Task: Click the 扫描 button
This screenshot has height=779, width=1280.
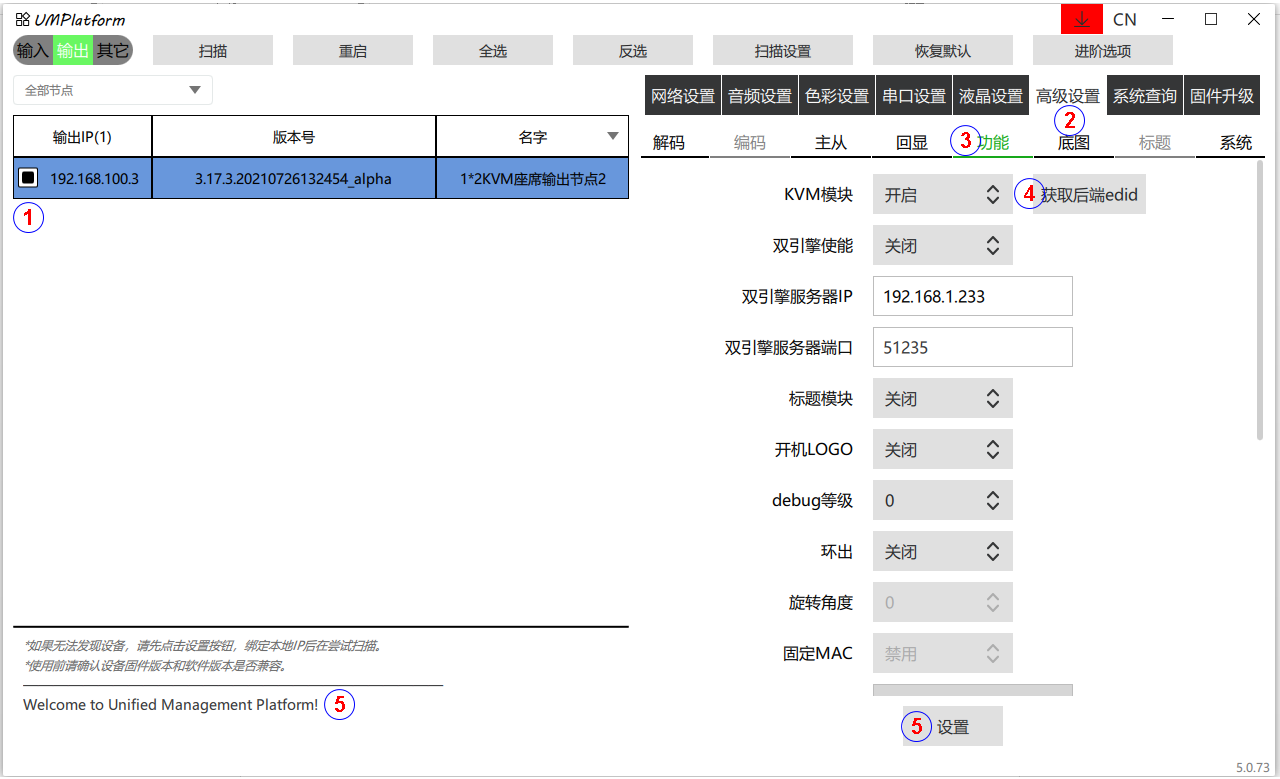Action: coord(213,51)
